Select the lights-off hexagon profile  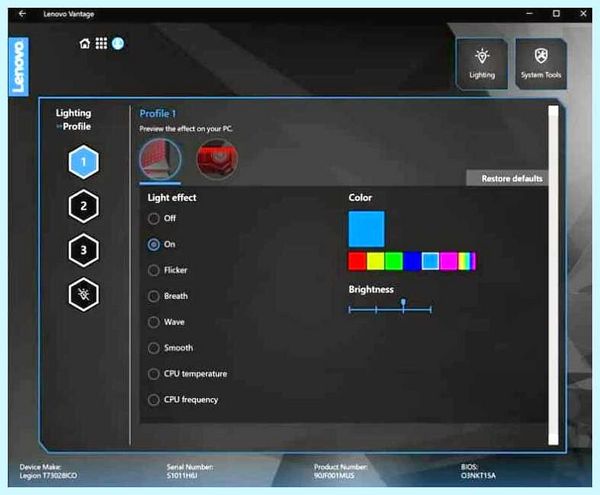(83, 295)
